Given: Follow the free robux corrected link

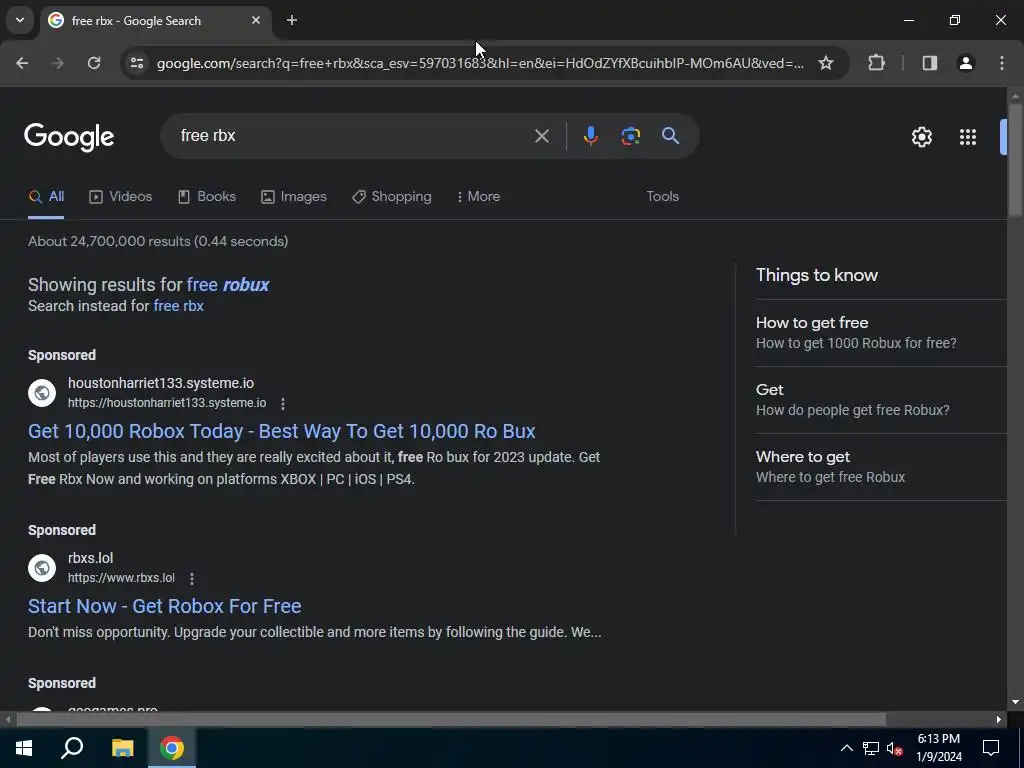Looking at the screenshot, I should click(x=228, y=285).
